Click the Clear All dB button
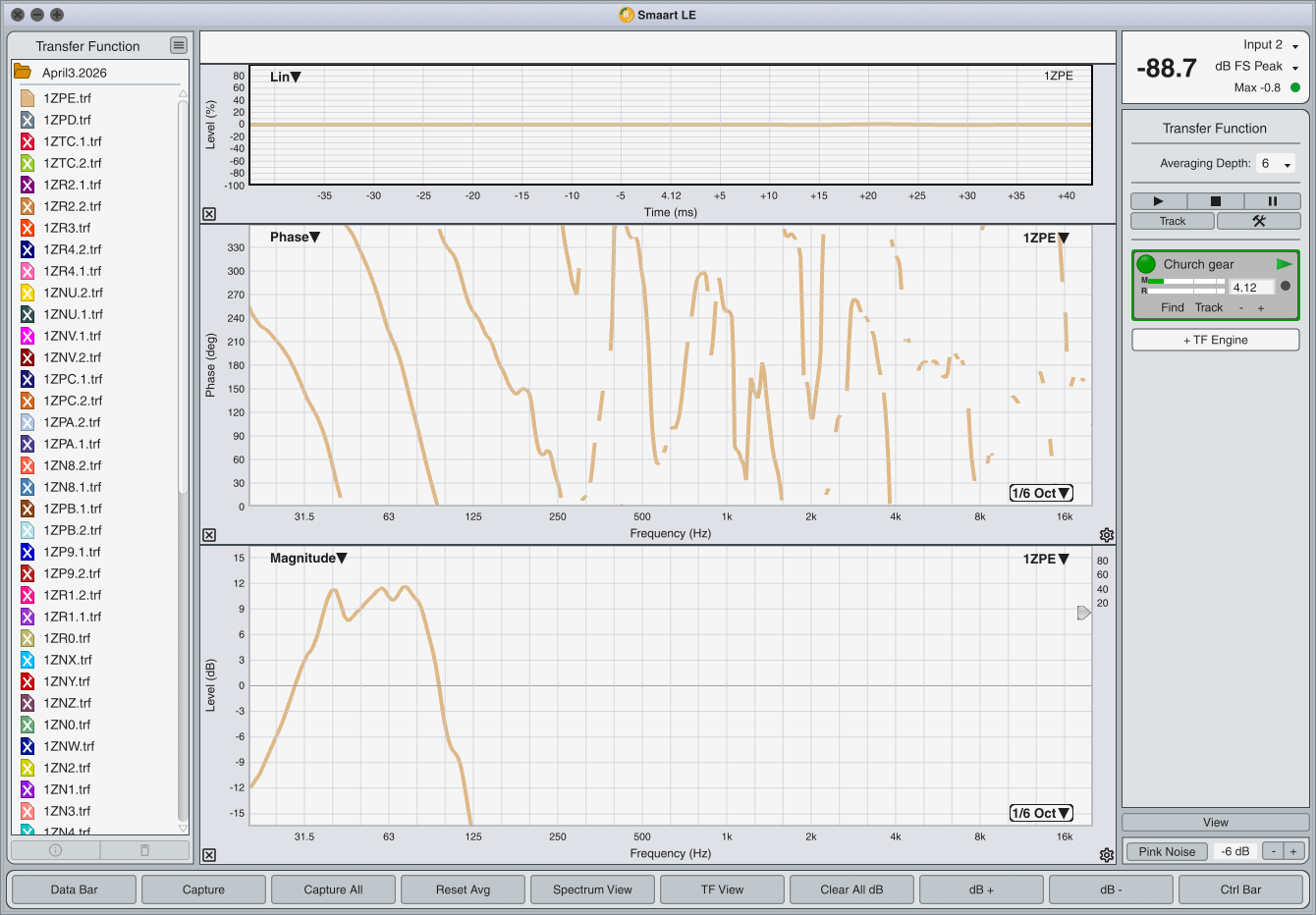Image resolution: width=1316 pixels, height=915 pixels. 852,889
